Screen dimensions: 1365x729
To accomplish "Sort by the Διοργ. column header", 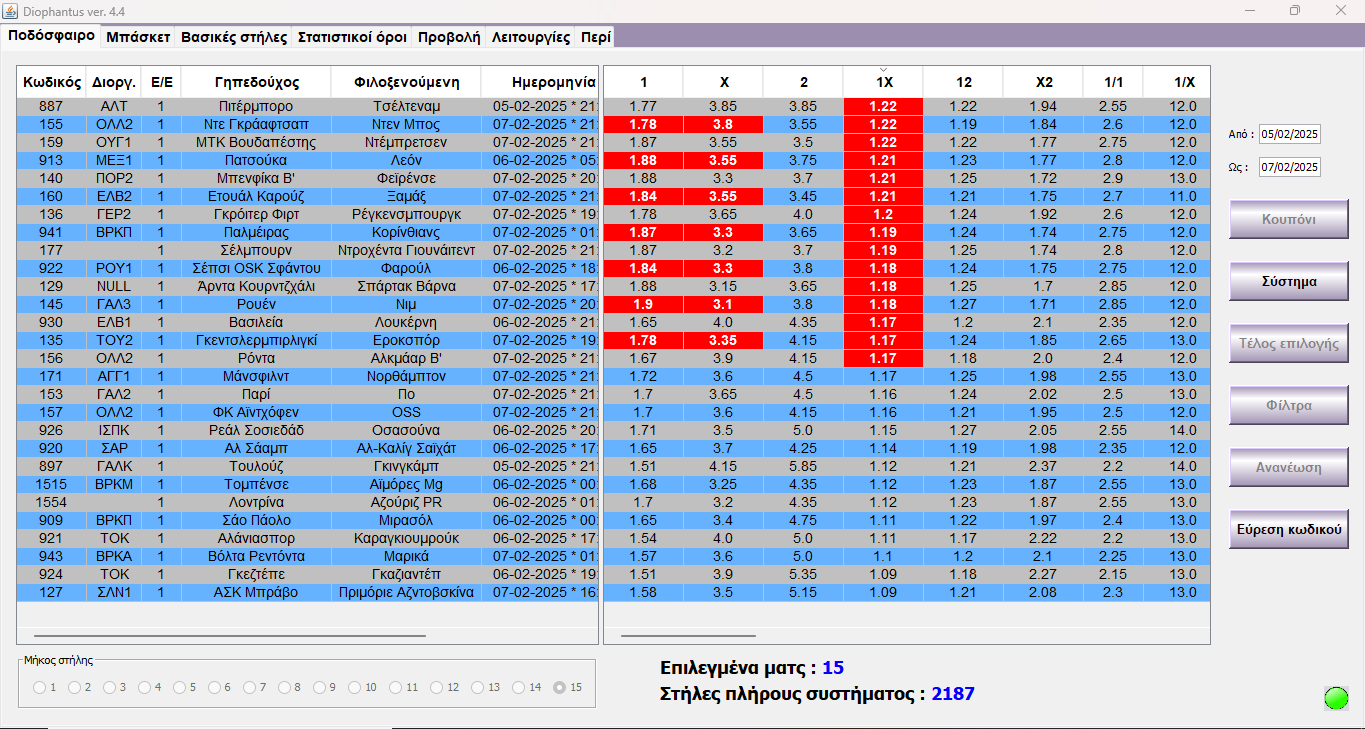I will point(114,82).
